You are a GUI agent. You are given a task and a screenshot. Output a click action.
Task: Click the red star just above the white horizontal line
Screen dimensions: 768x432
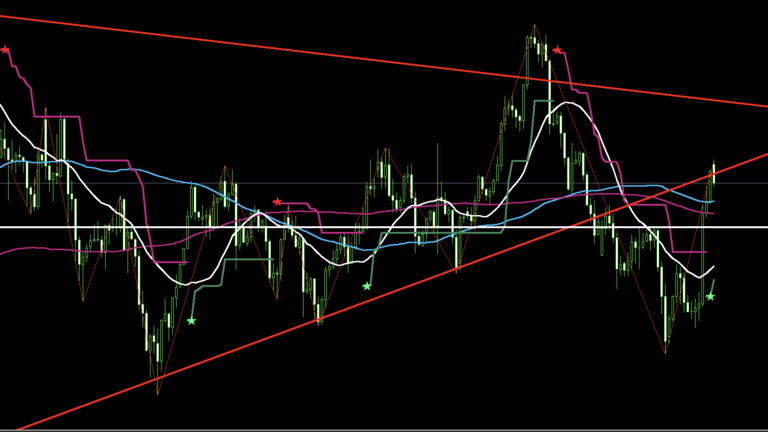277,202
